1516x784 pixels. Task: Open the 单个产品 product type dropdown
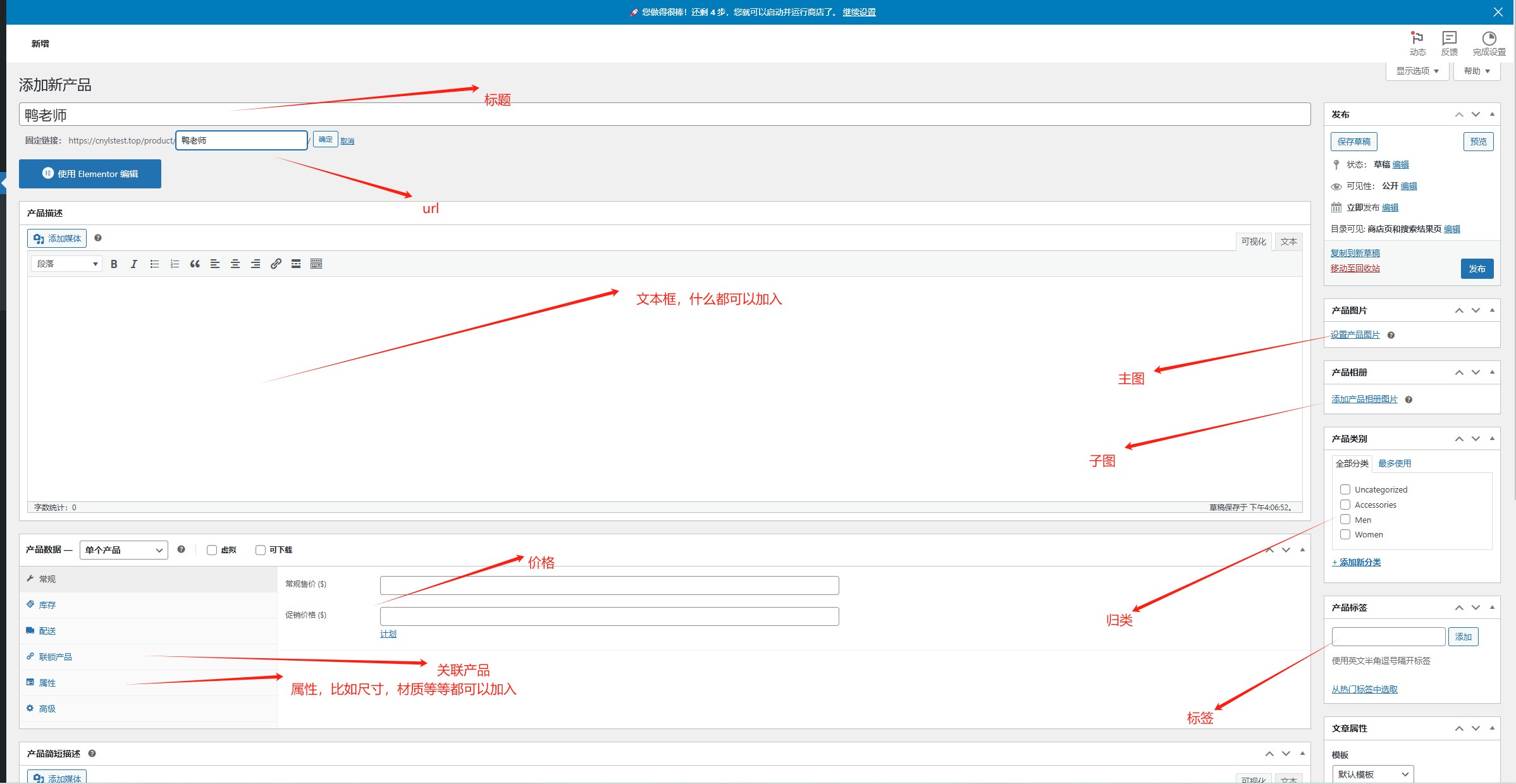[x=124, y=550]
